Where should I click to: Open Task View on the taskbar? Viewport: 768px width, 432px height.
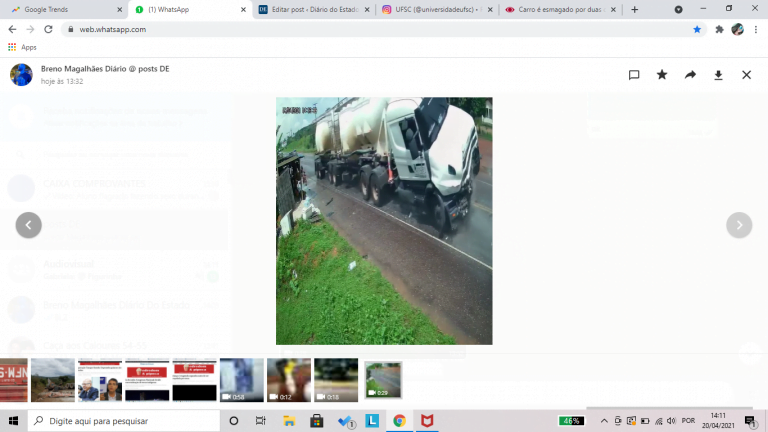(261, 421)
